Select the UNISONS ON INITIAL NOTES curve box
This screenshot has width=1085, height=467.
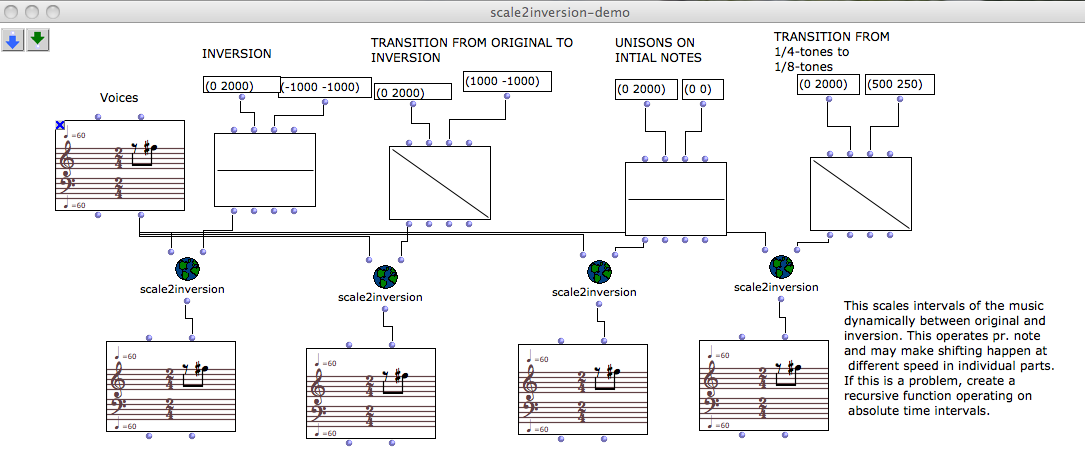click(x=675, y=198)
